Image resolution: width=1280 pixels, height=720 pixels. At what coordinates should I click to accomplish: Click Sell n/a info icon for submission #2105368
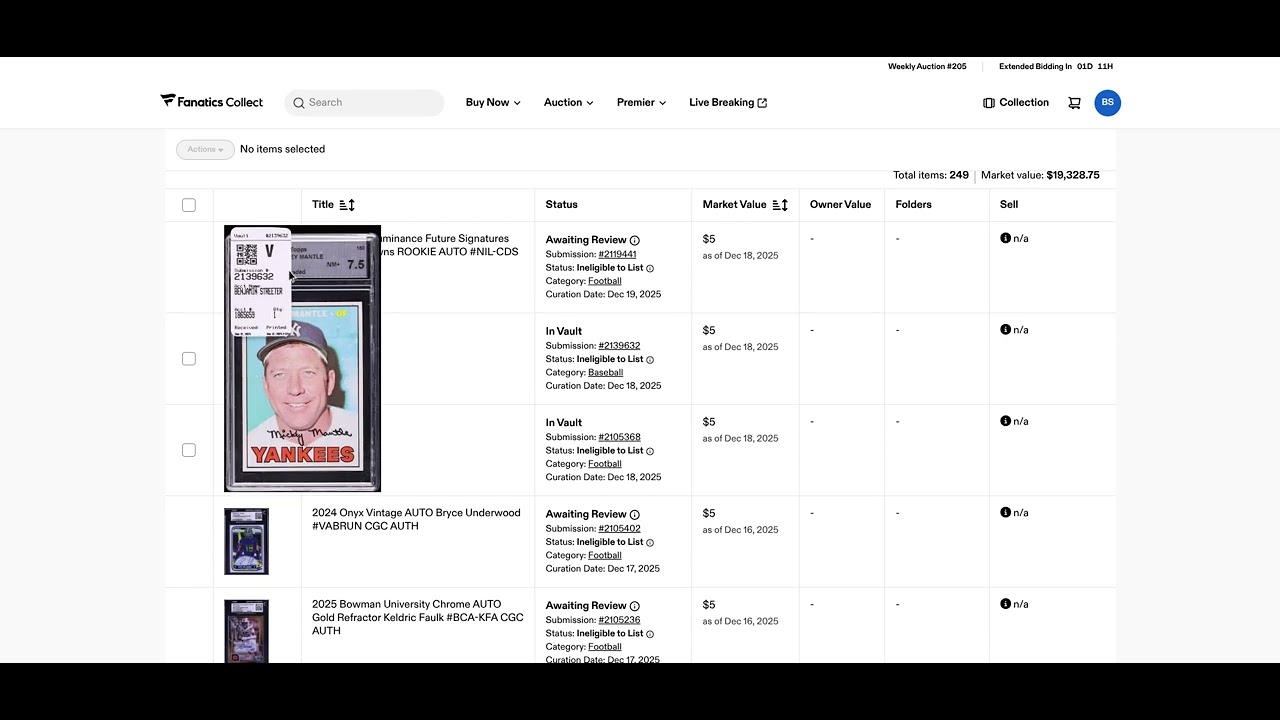pos(1006,421)
